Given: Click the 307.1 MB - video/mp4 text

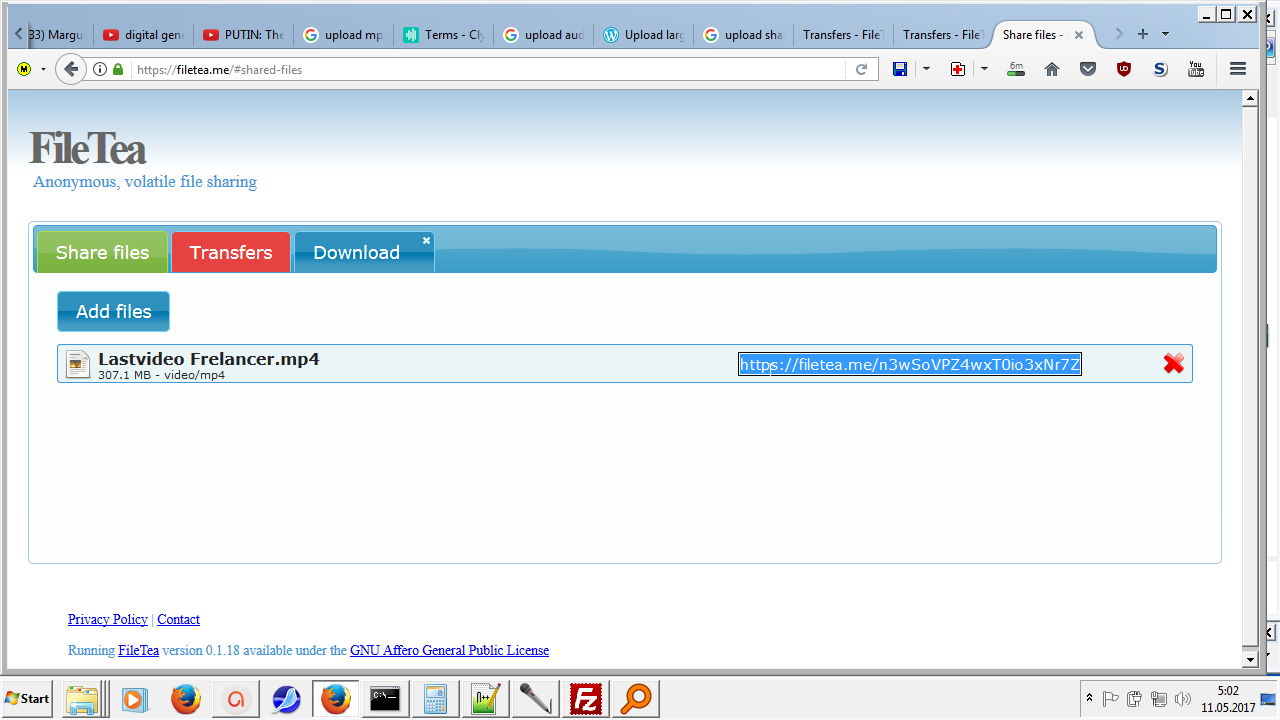Looking at the screenshot, I should pyautogui.click(x=162, y=375).
